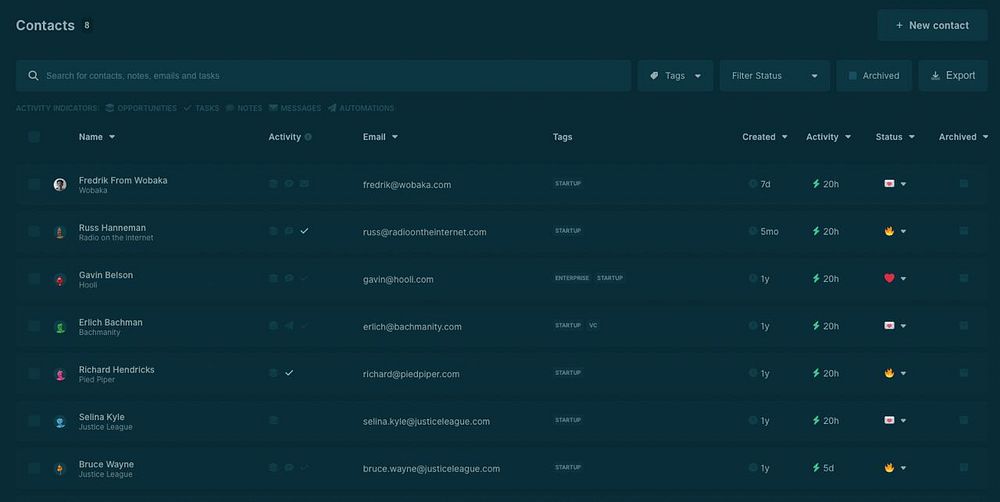Click the Messages legend envelope icon
1000x502 pixels.
point(273,108)
